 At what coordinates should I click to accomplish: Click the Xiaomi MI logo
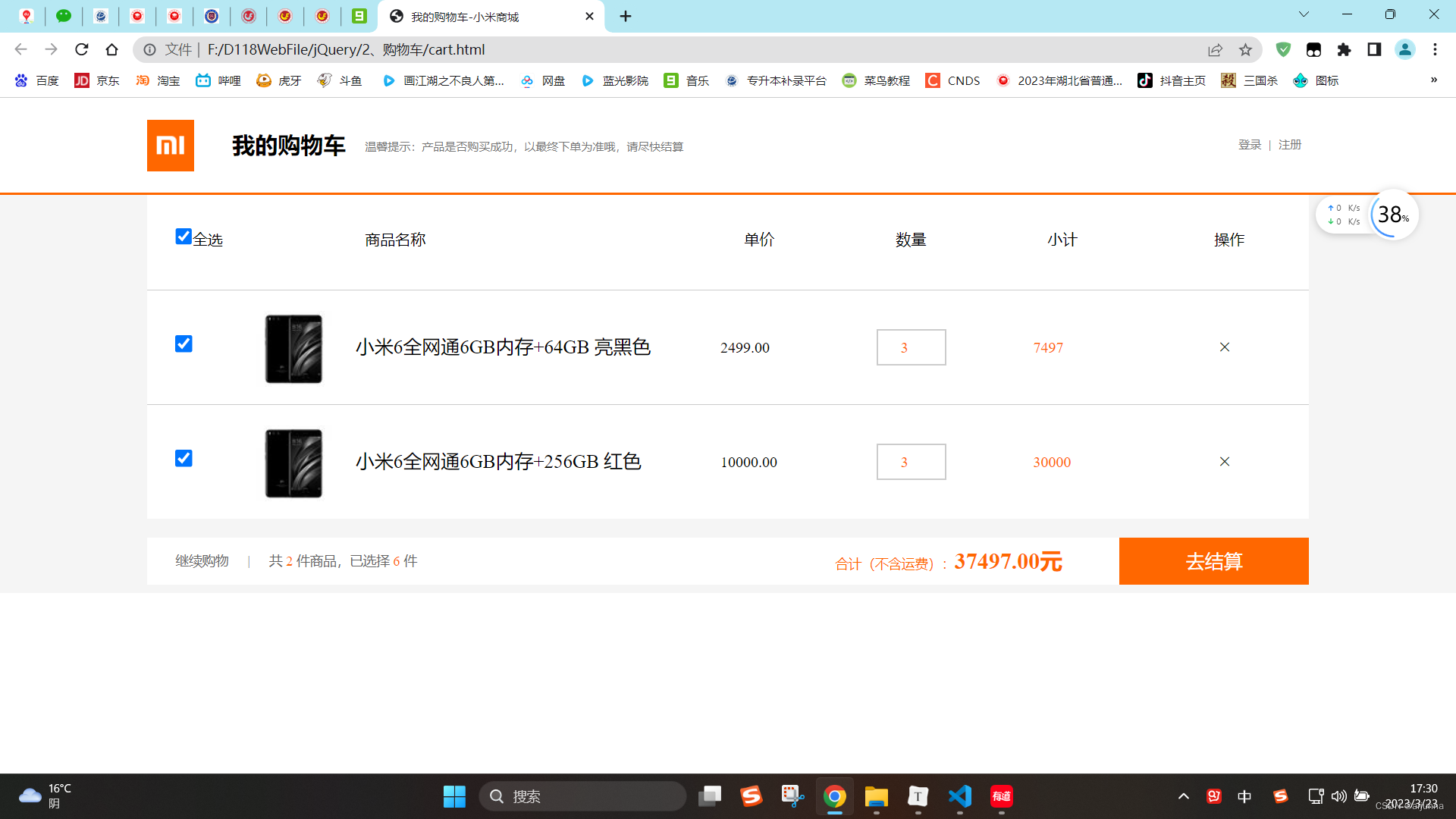click(170, 145)
